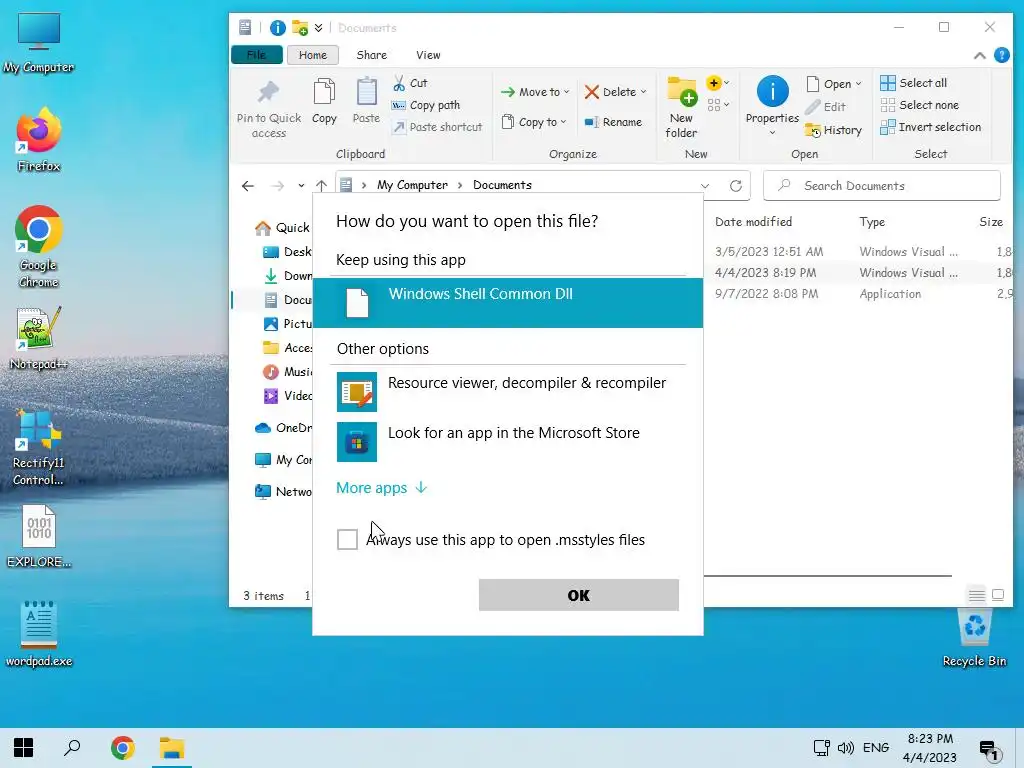
Task: Click the Properties icon in quick access toolbar
Action: (x=278, y=27)
